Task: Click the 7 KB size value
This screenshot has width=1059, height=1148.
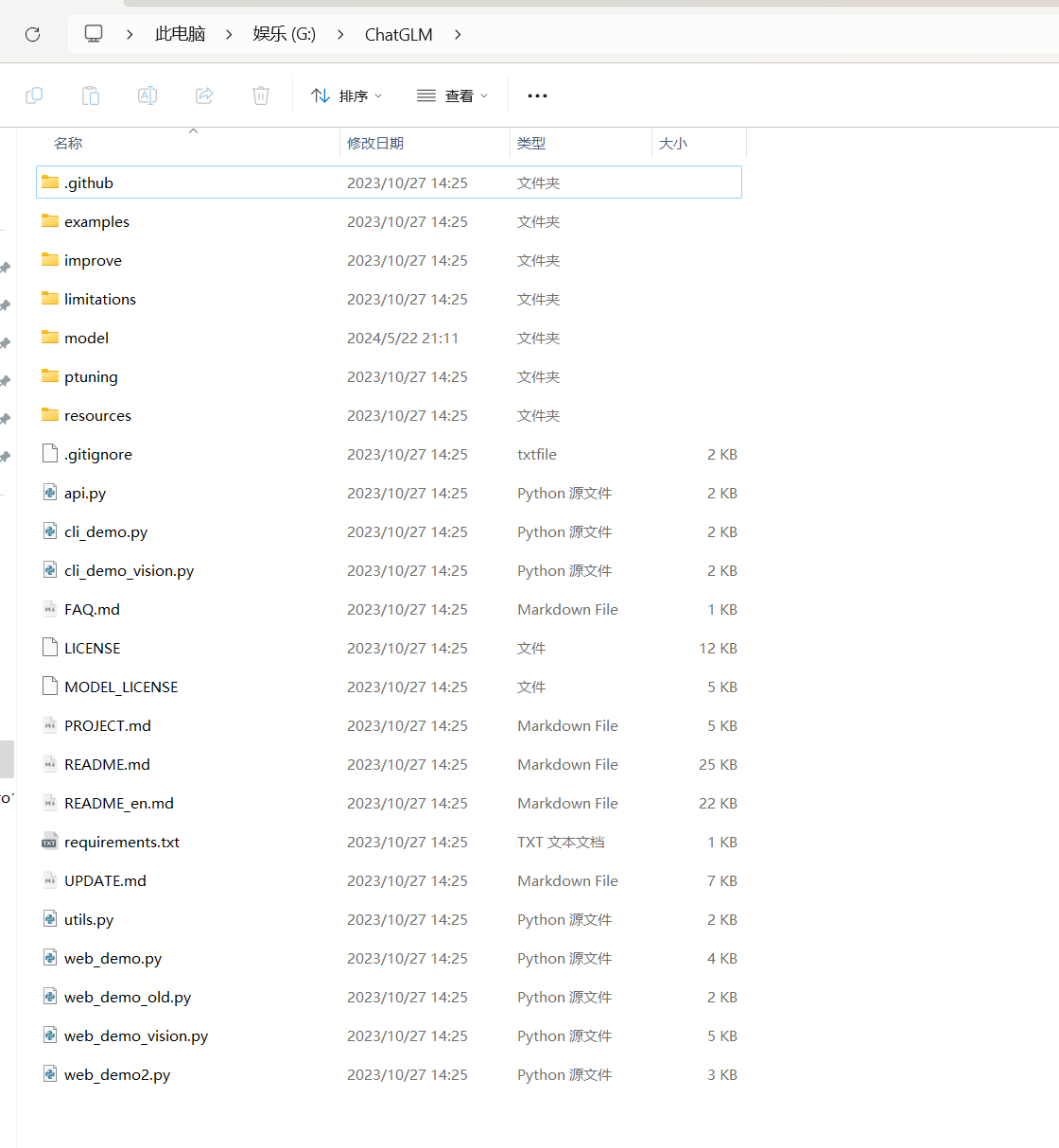Action: [722, 880]
